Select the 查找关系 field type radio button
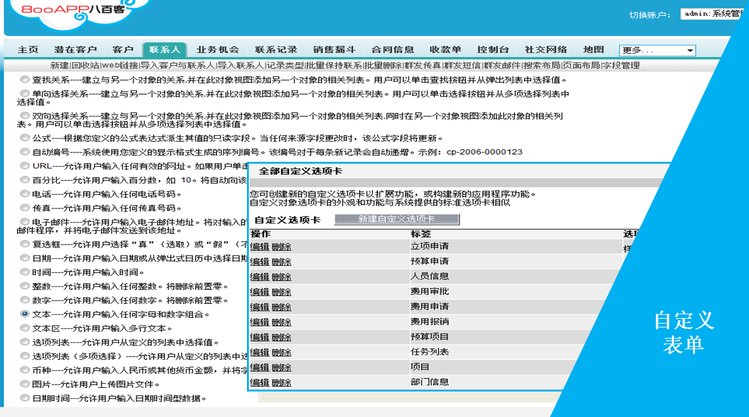The width and height of the screenshot is (749, 417). (x=24, y=80)
